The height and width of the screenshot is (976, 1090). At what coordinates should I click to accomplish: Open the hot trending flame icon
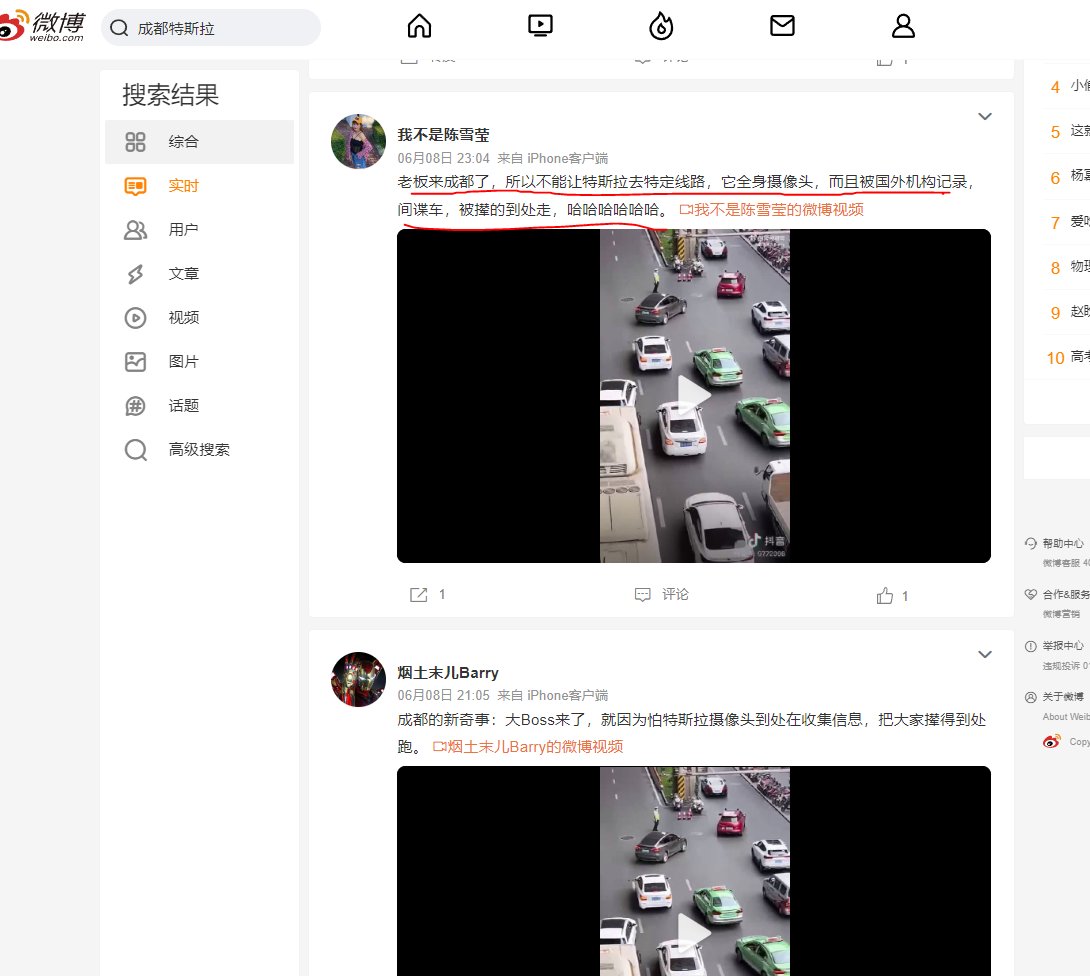661,26
